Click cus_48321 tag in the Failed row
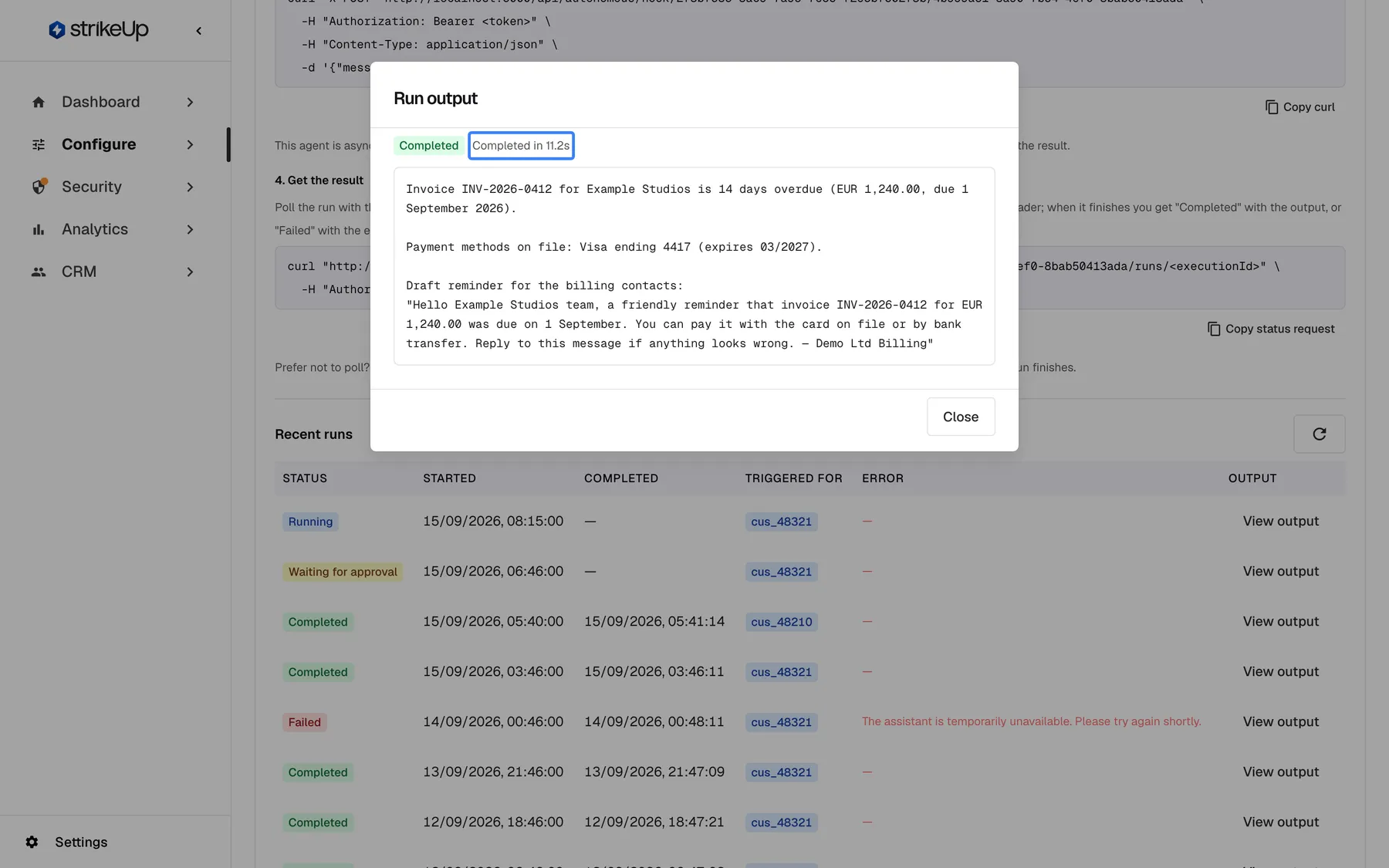Screen dimensions: 1389x868 (781, 722)
